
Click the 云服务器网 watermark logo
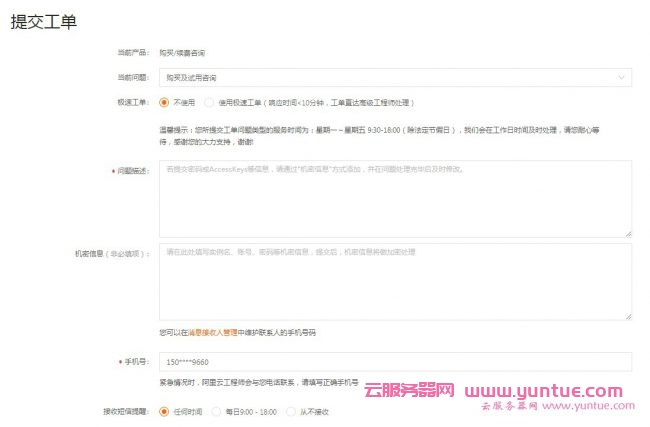click(409, 391)
